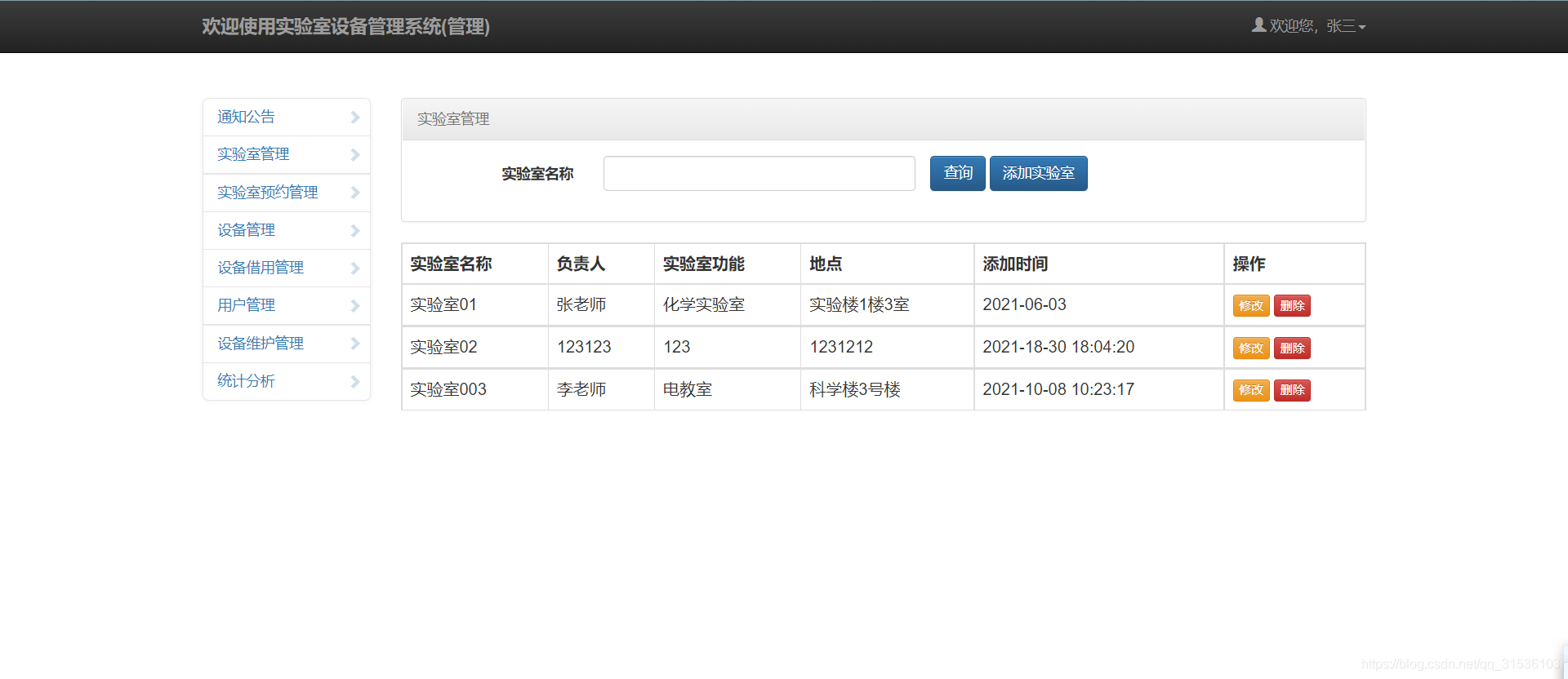Click the 2021-10-08 10:23:17 cell
Screen dimensions: 1568x679
pyautogui.click(x=1098, y=390)
